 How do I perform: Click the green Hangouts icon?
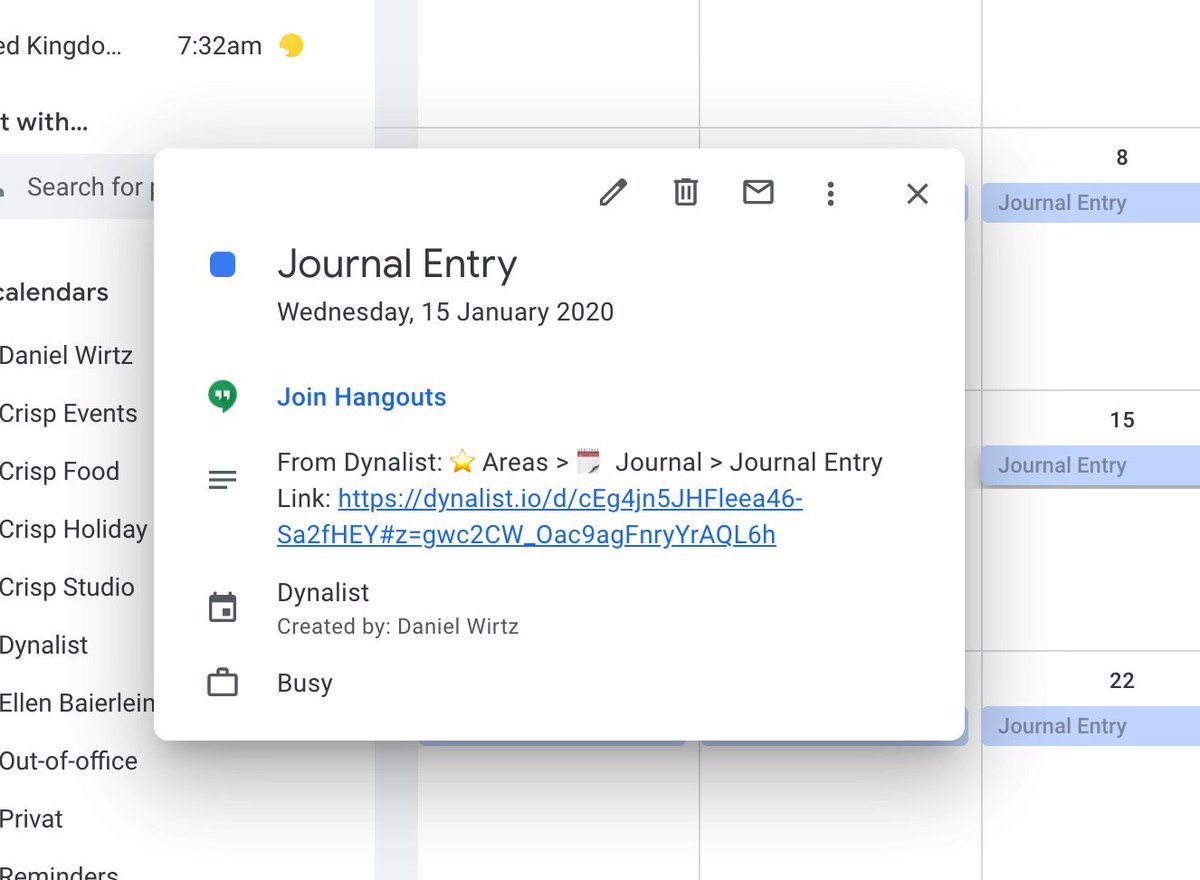222,397
